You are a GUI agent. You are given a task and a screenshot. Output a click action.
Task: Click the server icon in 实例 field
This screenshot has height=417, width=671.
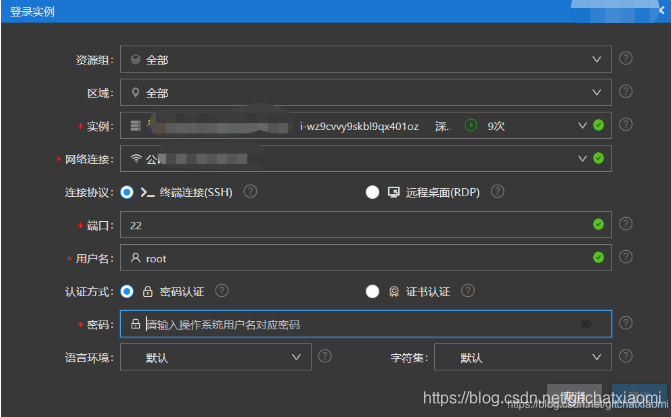[136, 125]
